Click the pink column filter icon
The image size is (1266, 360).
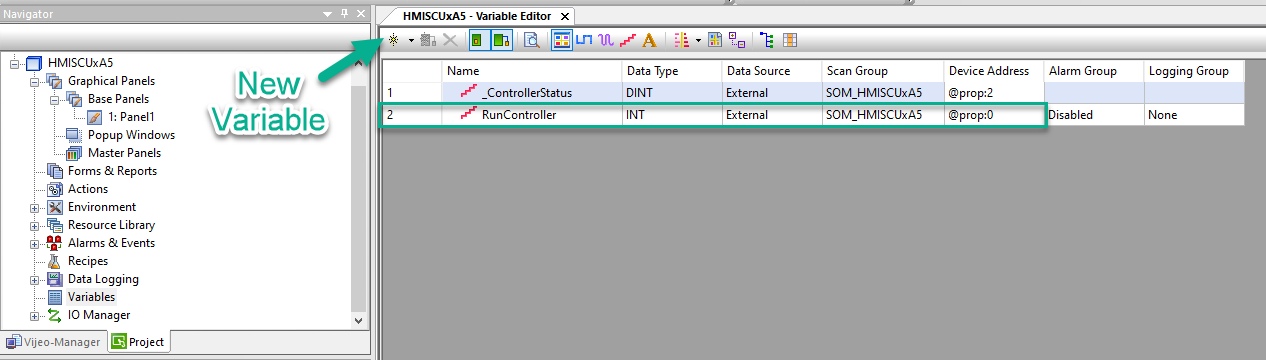pyautogui.click(x=681, y=41)
